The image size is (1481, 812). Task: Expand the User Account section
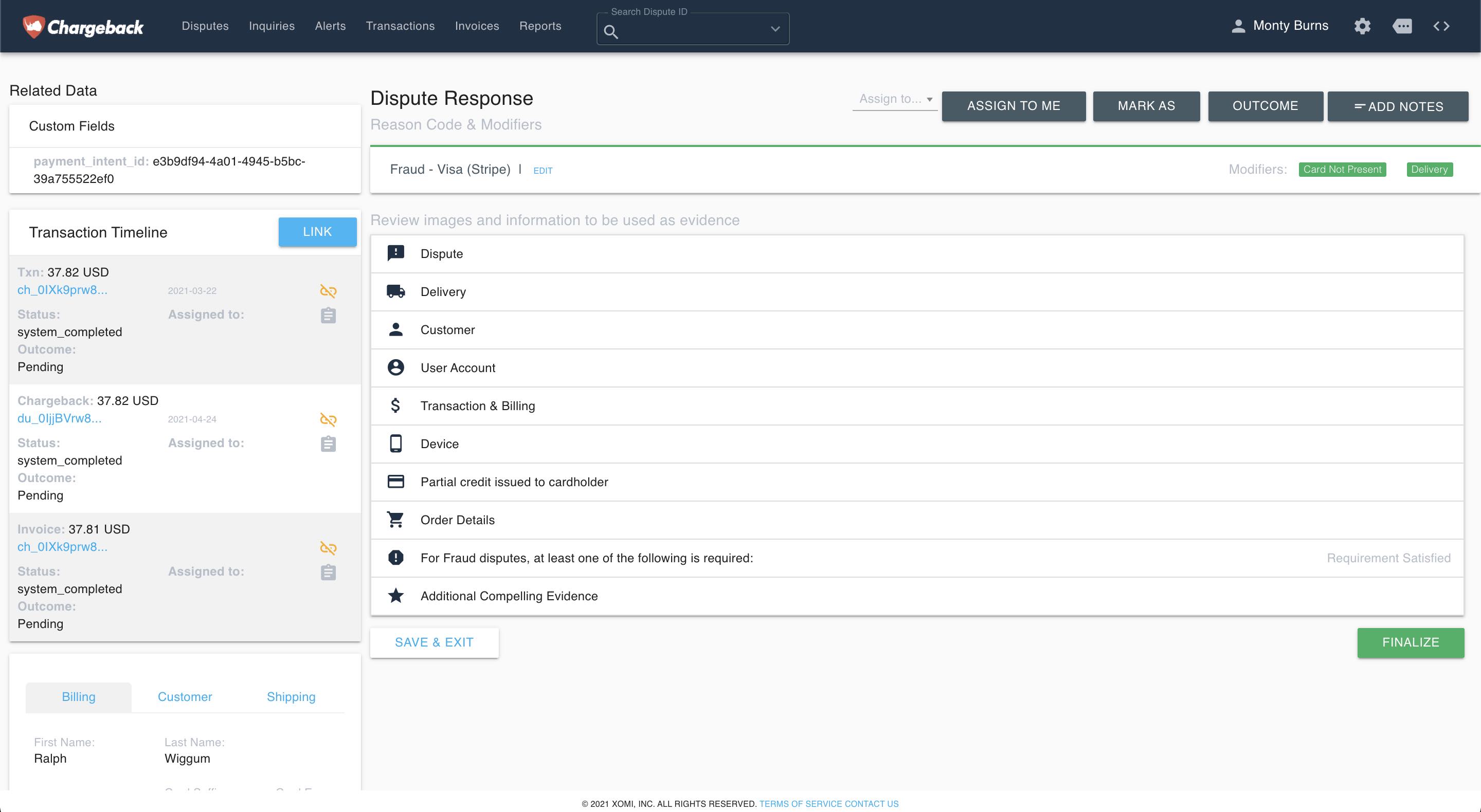tap(917, 368)
